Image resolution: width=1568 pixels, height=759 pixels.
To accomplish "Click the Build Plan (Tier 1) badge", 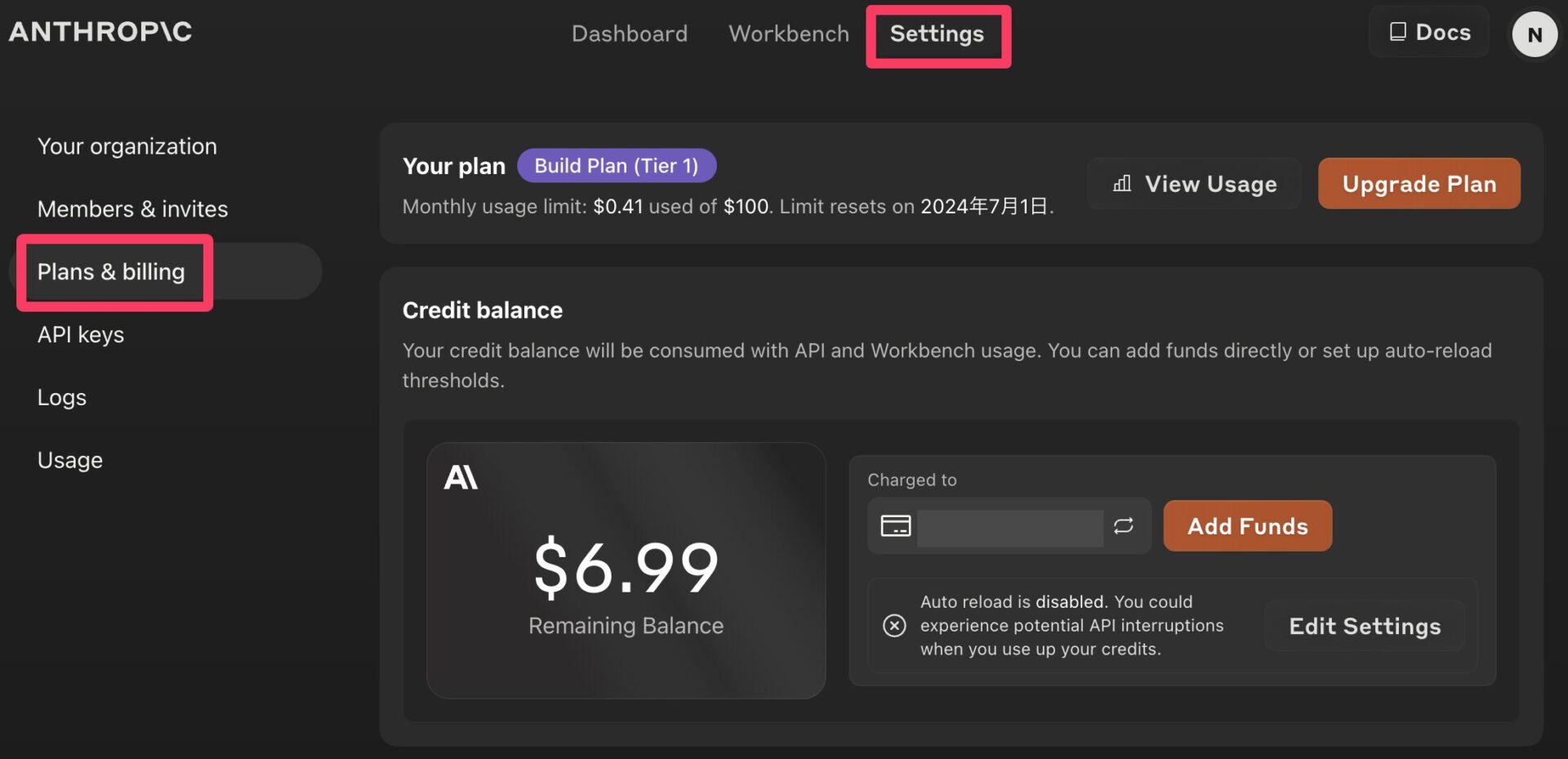I will tap(616, 166).
